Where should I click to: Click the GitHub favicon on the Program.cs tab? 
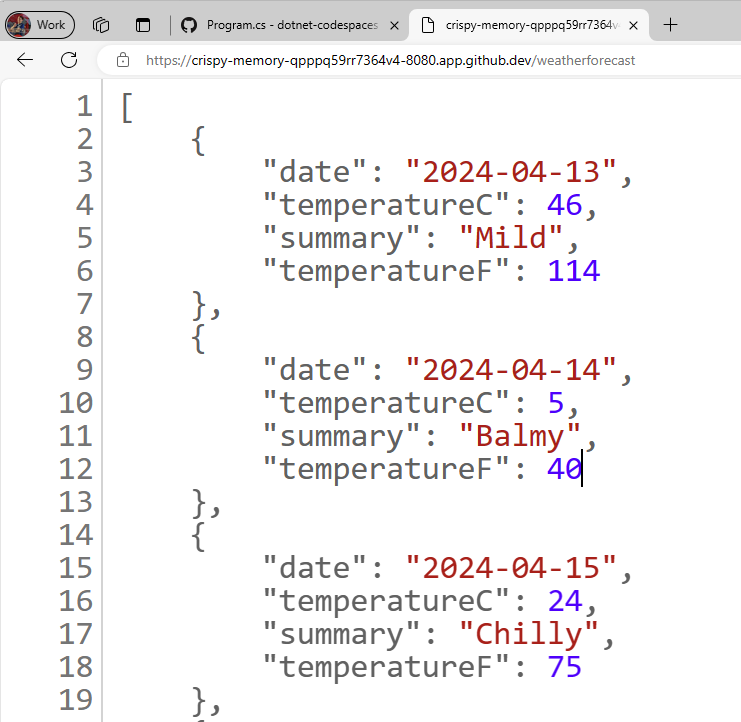[x=188, y=25]
